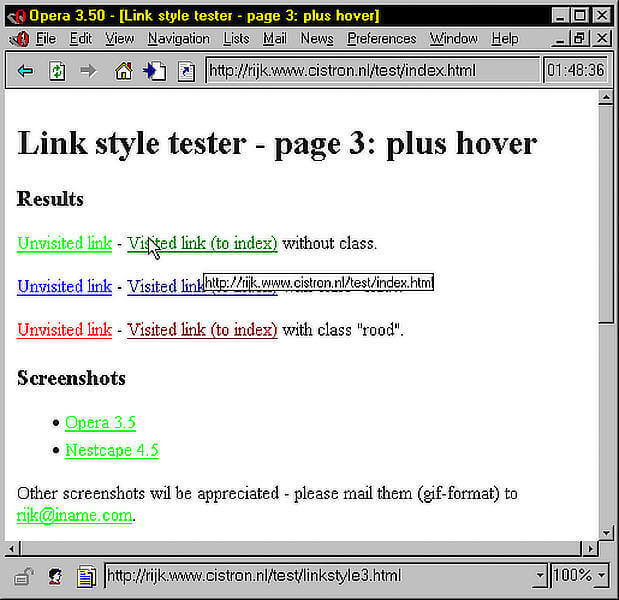The width and height of the screenshot is (619, 600).
Task: Open the View menu
Action: click(120, 39)
